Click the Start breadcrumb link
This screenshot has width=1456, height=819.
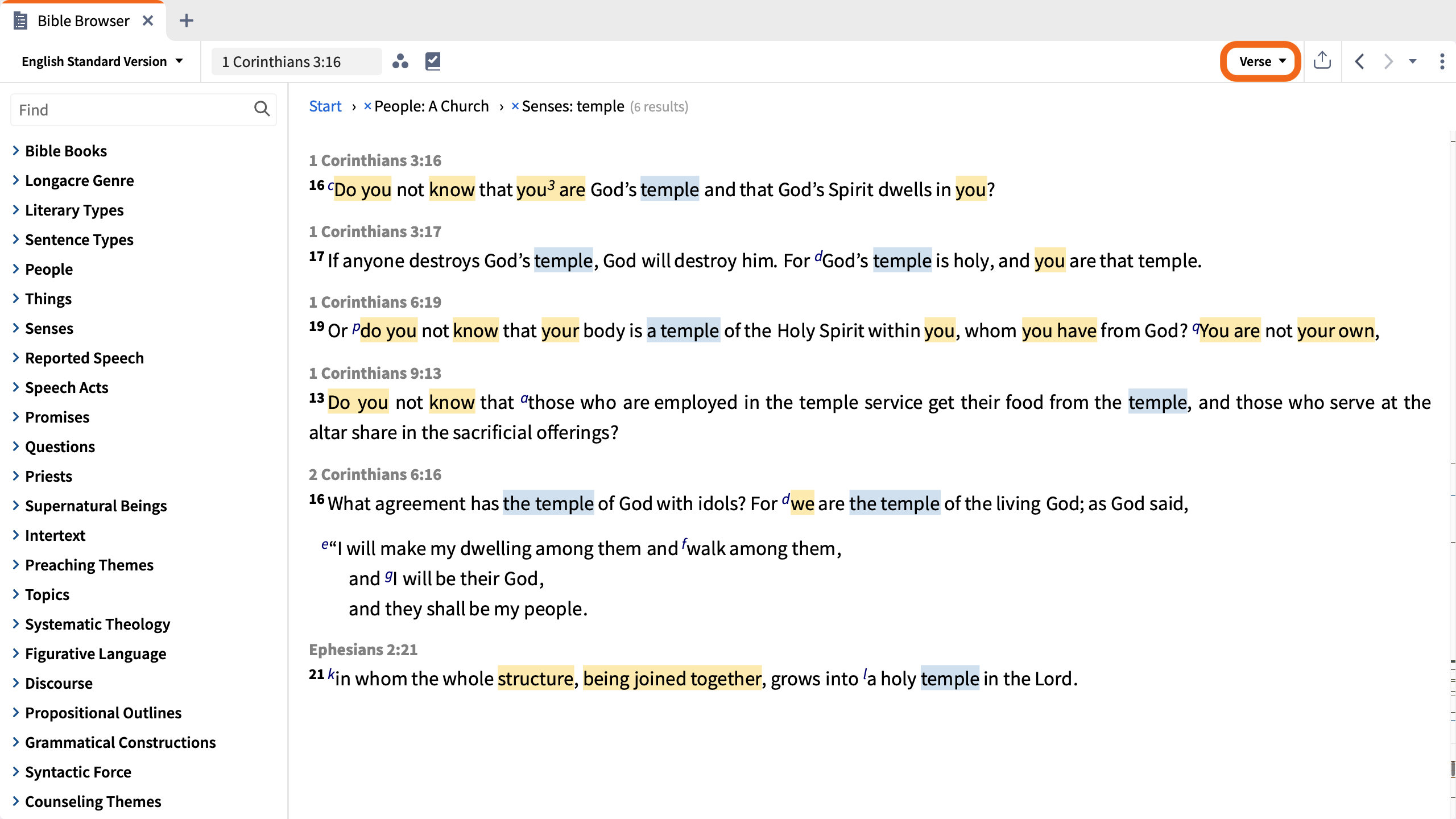[x=325, y=106]
